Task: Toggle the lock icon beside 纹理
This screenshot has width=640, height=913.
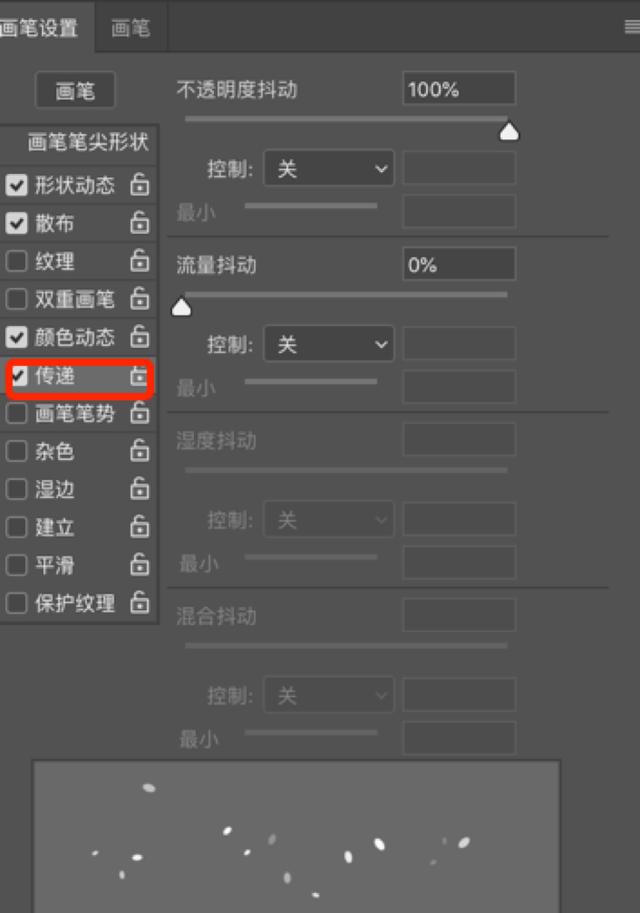Action: (x=139, y=260)
